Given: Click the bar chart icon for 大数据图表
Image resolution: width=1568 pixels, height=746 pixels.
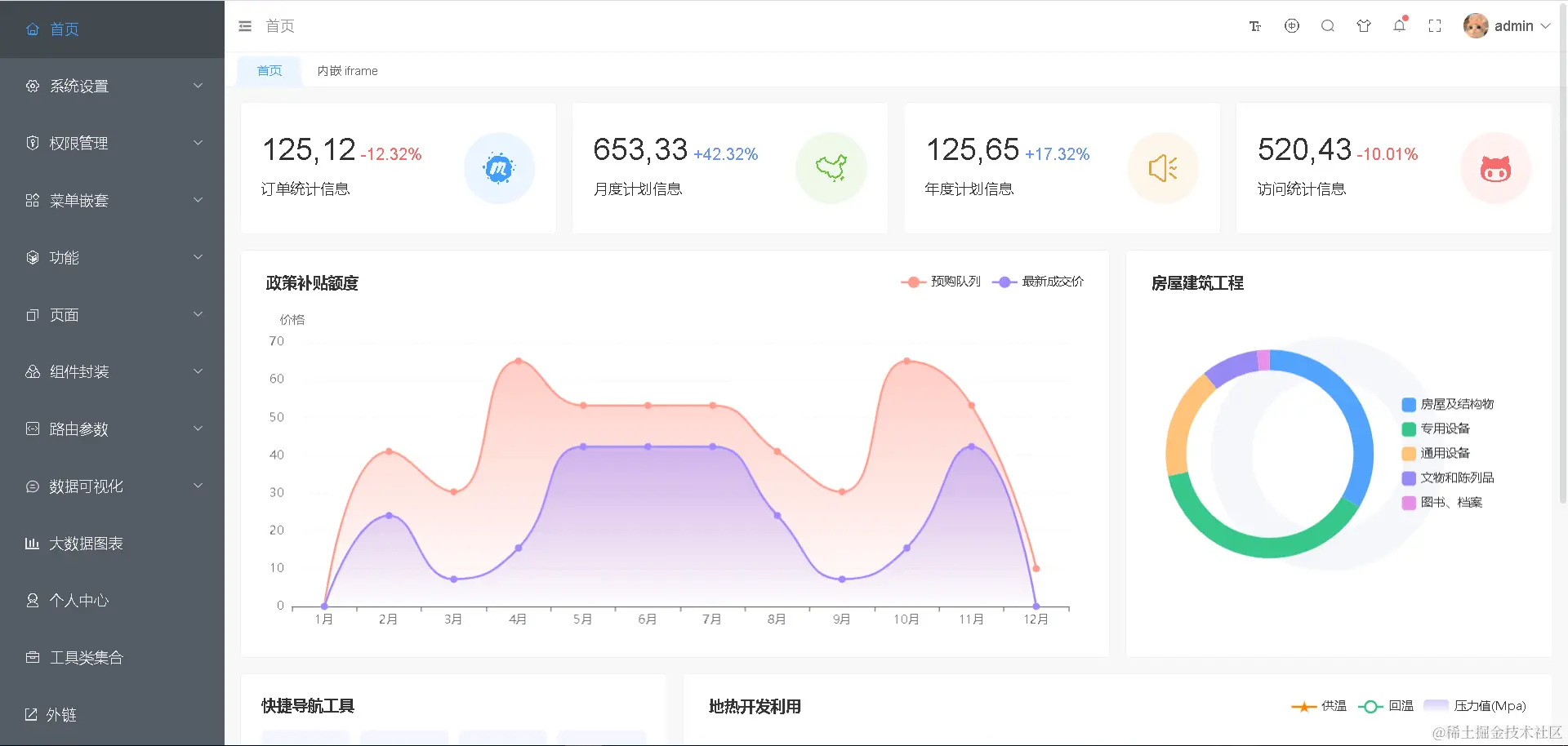Looking at the screenshot, I should pyautogui.click(x=33, y=543).
